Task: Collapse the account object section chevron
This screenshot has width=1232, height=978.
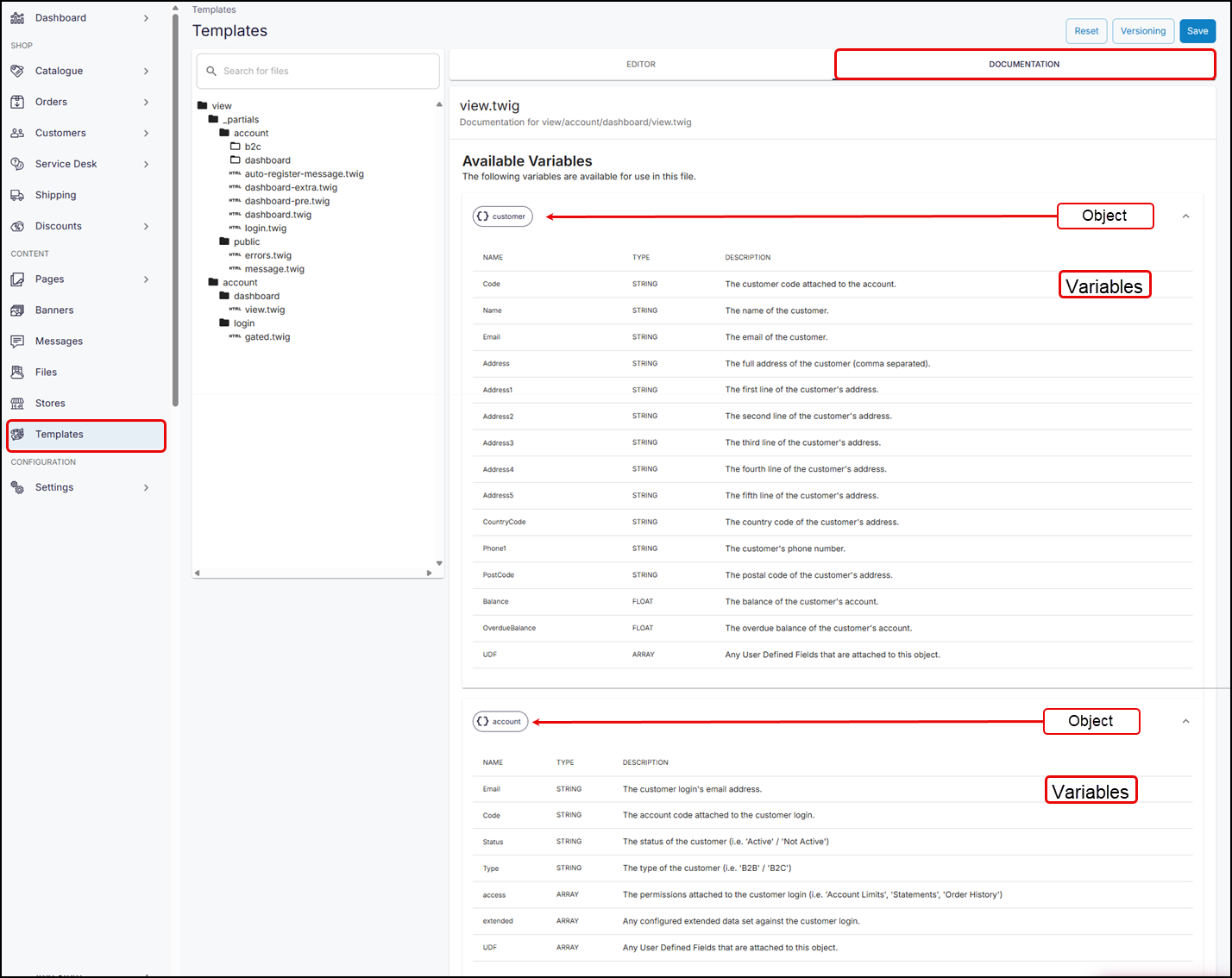Action: coord(1185,722)
